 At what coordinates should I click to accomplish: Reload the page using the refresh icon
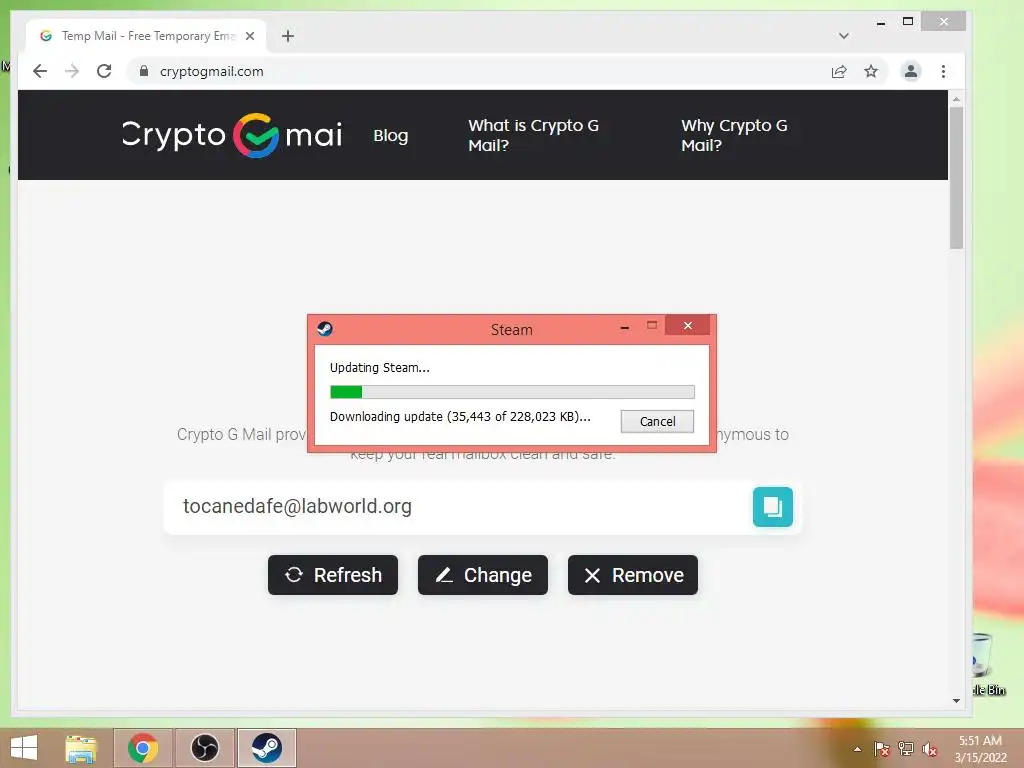(x=104, y=71)
